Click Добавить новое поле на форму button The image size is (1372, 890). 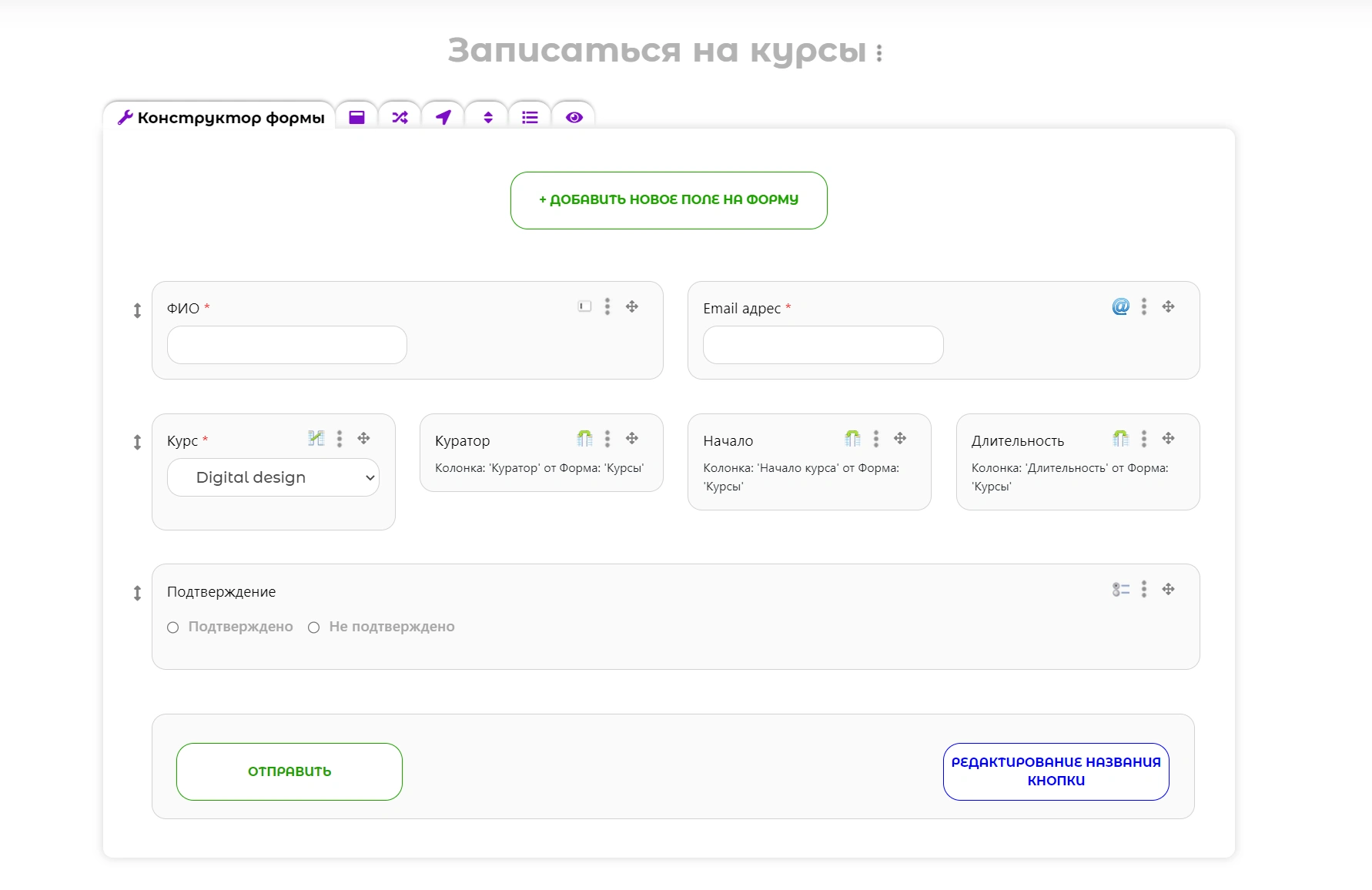(x=668, y=200)
